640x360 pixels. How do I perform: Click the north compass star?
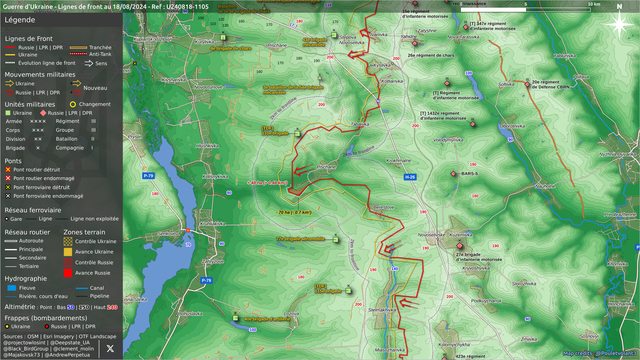click(x=619, y=23)
